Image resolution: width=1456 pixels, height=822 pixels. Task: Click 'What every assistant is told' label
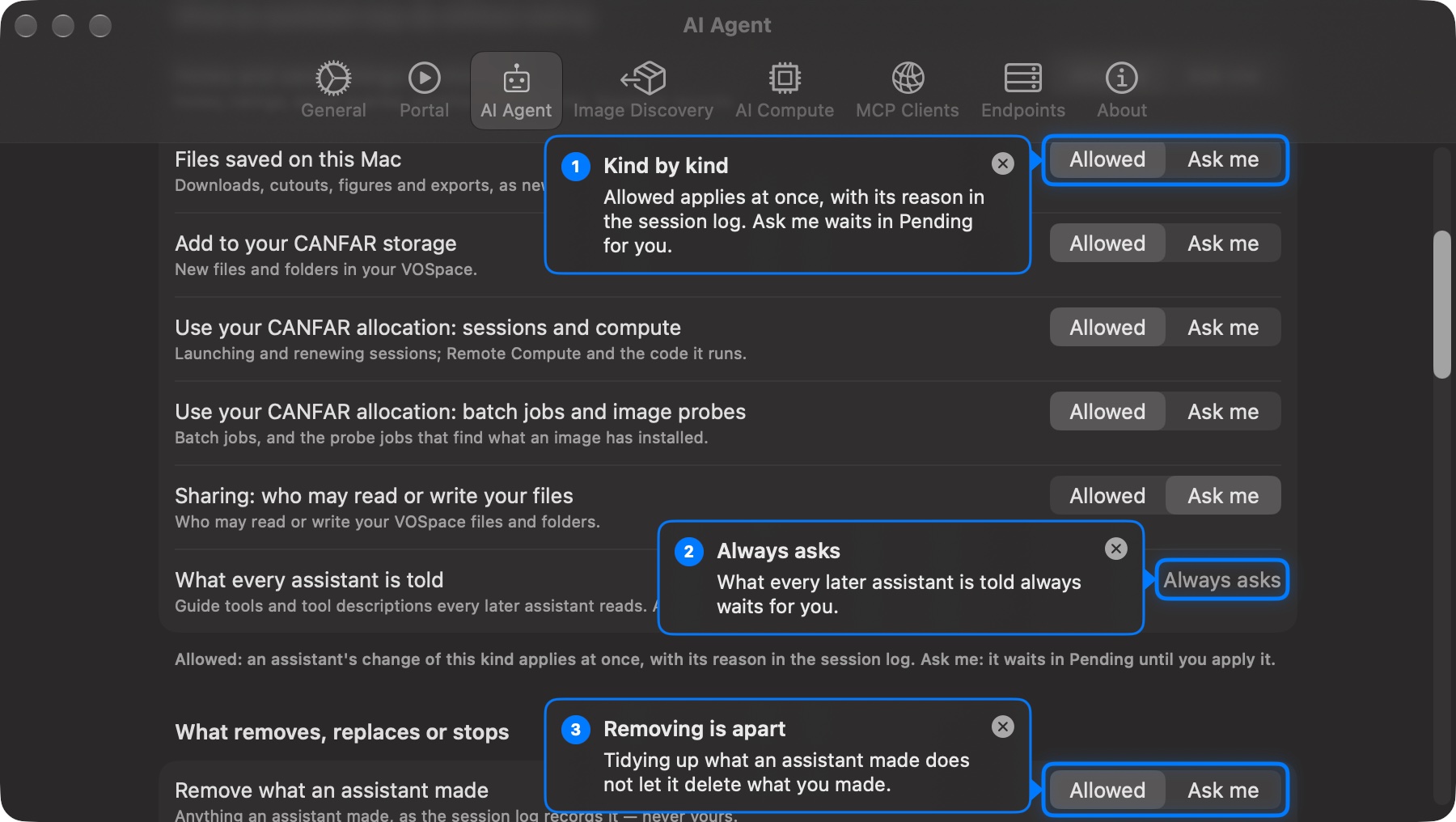click(x=309, y=580)
